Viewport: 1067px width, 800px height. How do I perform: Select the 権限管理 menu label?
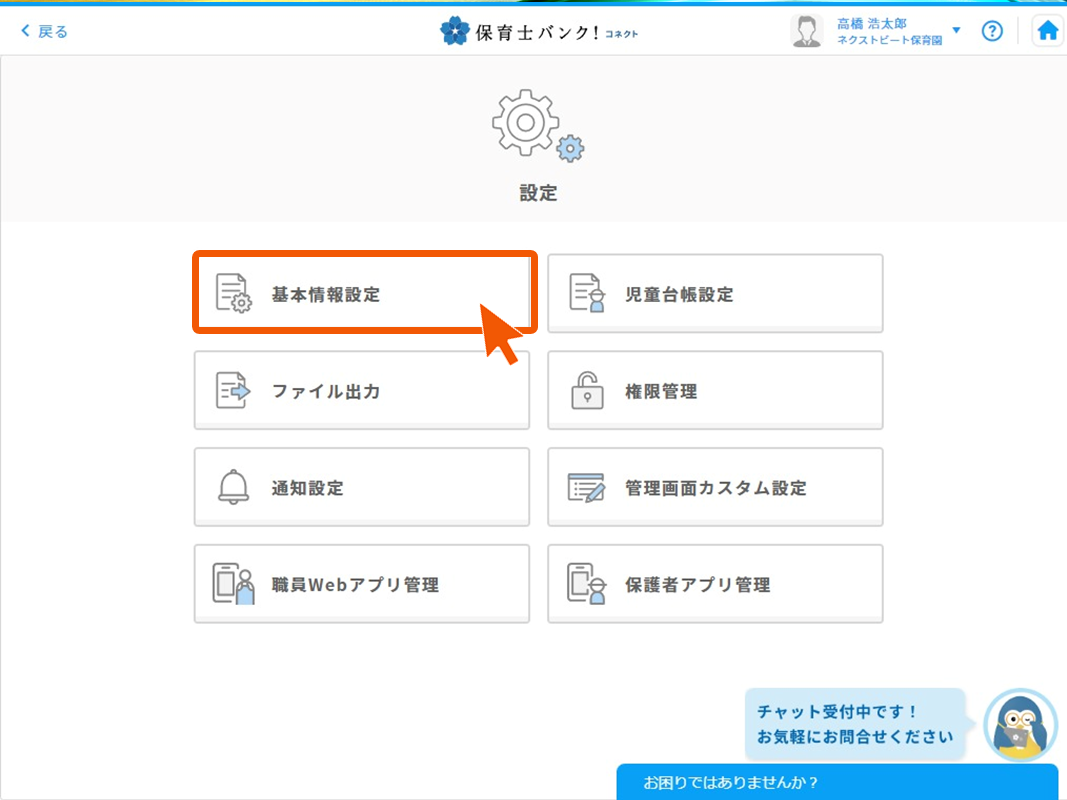pos(661,392)
